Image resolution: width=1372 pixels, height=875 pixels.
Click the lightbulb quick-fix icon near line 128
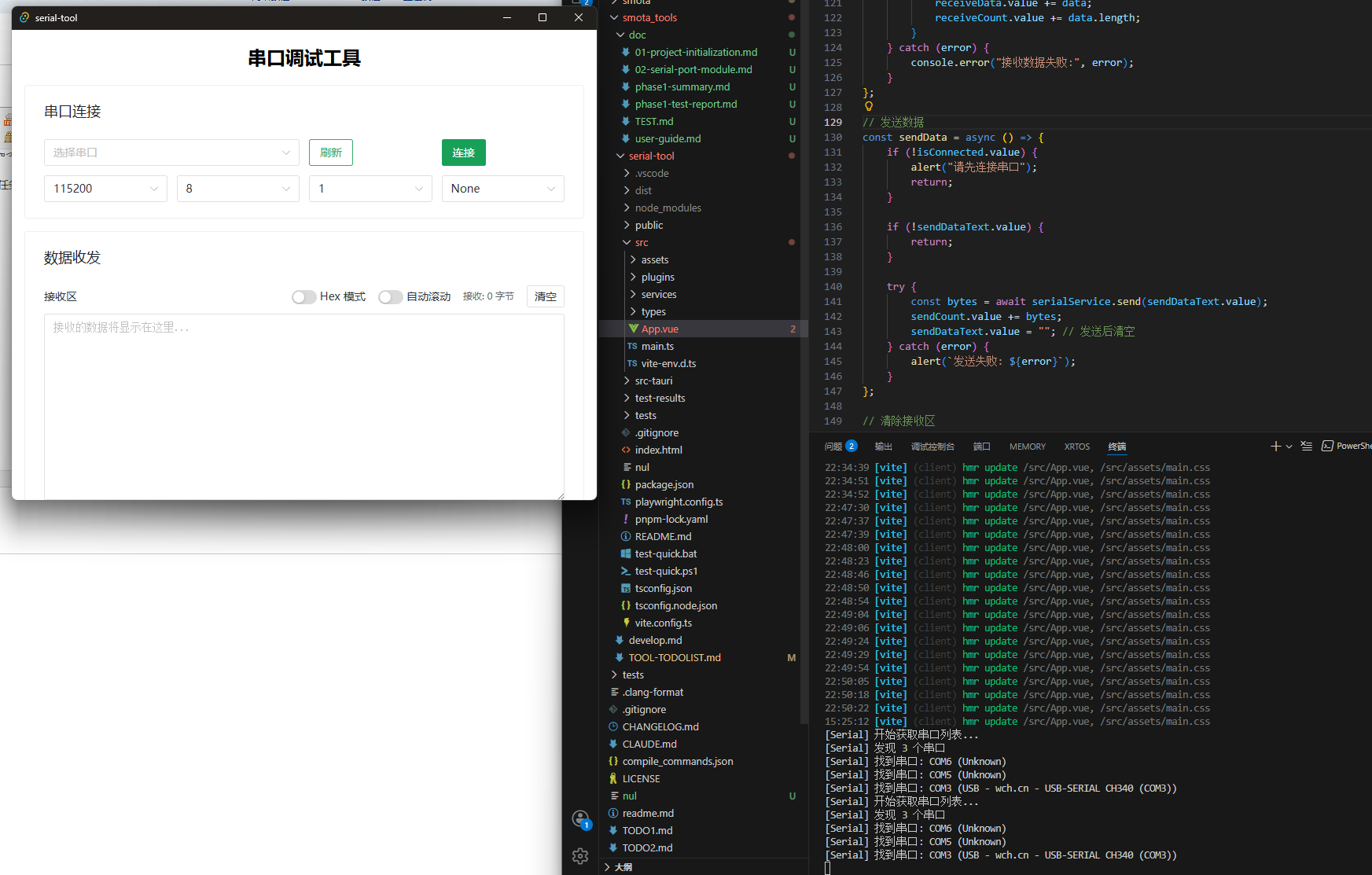[868, 106]
